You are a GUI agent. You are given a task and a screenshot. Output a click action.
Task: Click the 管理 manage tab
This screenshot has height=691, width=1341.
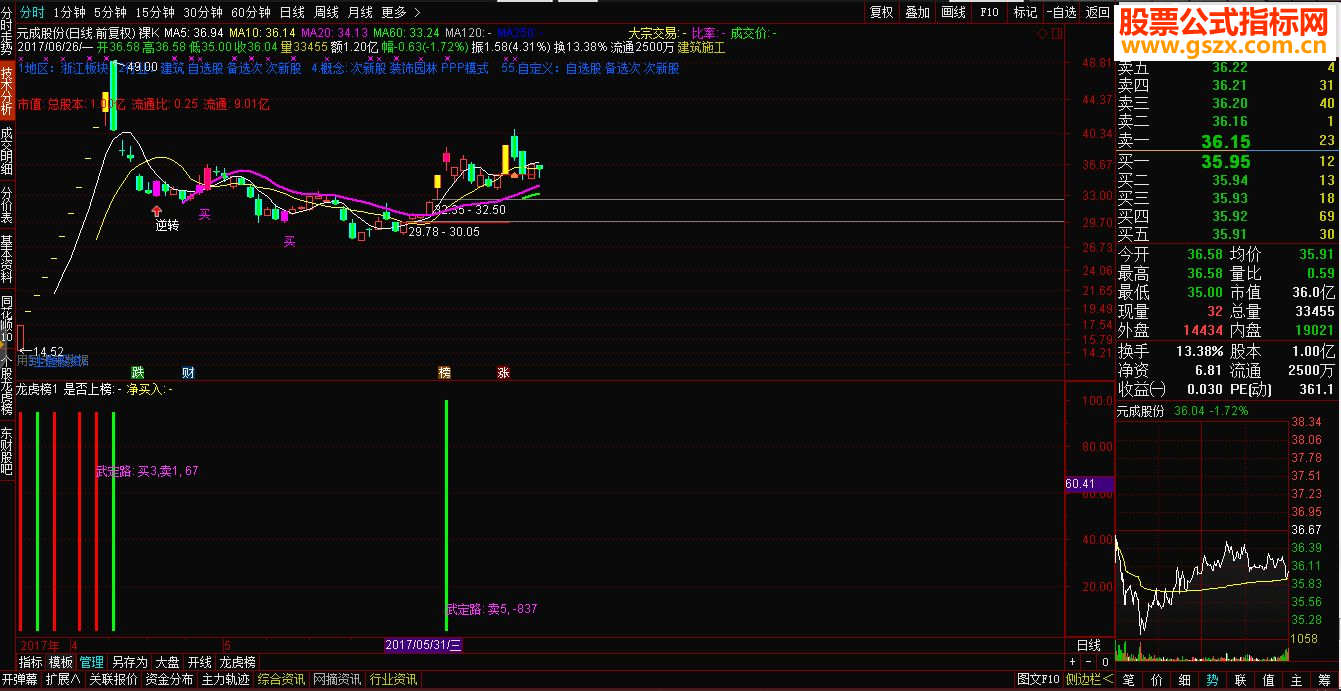pos(91,662)
